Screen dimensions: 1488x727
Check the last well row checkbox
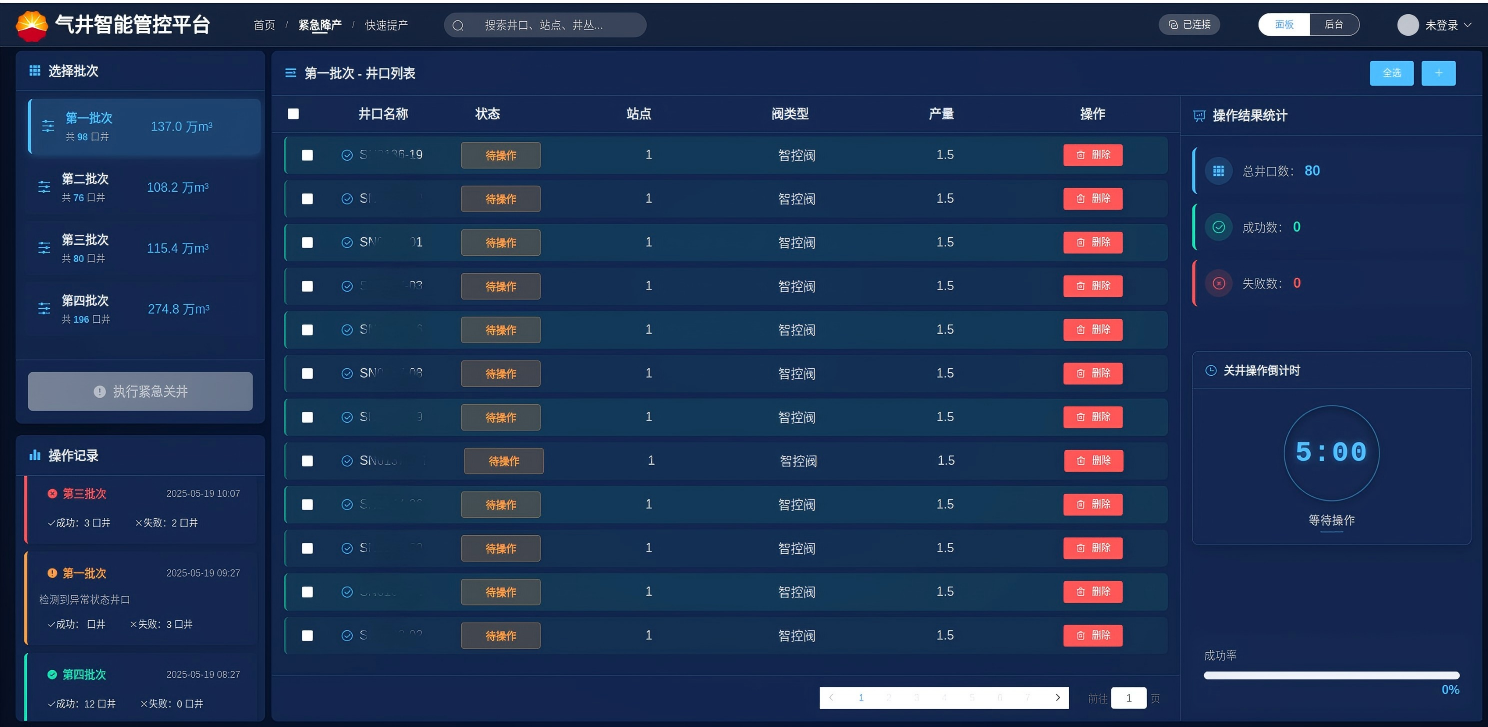pyautogui.click(x=307, y=635)
